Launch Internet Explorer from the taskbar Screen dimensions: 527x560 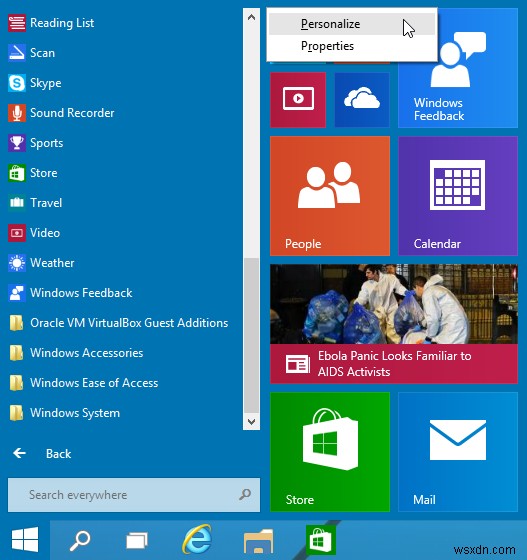tap(197, 540)
